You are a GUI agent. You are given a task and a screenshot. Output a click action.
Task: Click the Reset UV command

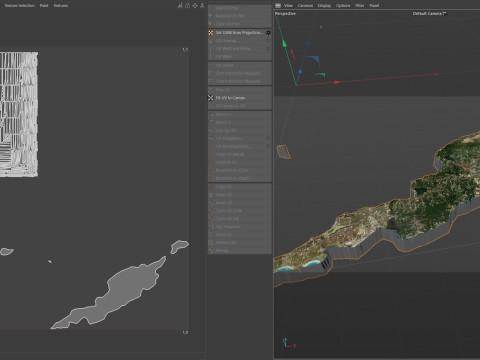pyautogui.click(x=240, y=203)
